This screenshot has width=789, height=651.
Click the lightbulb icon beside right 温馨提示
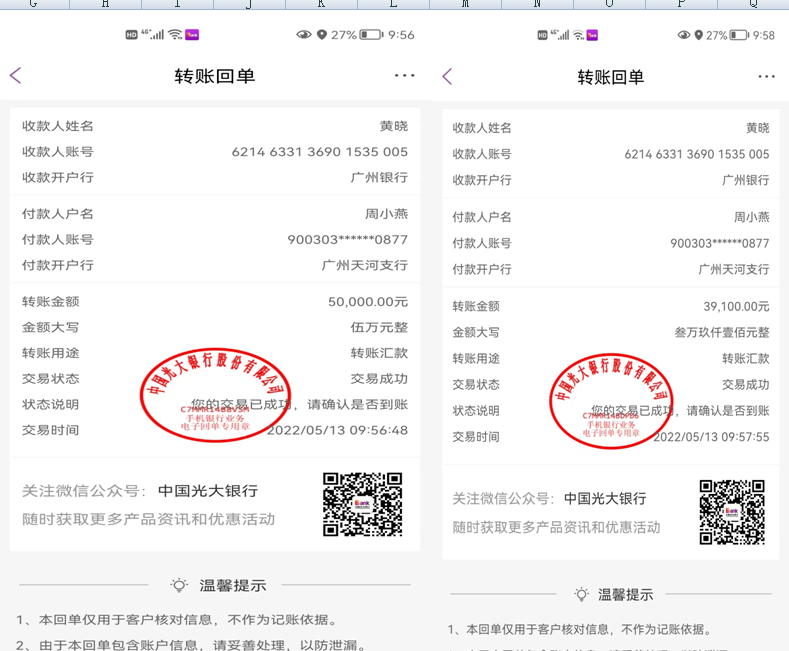click(x=581, y=594)
